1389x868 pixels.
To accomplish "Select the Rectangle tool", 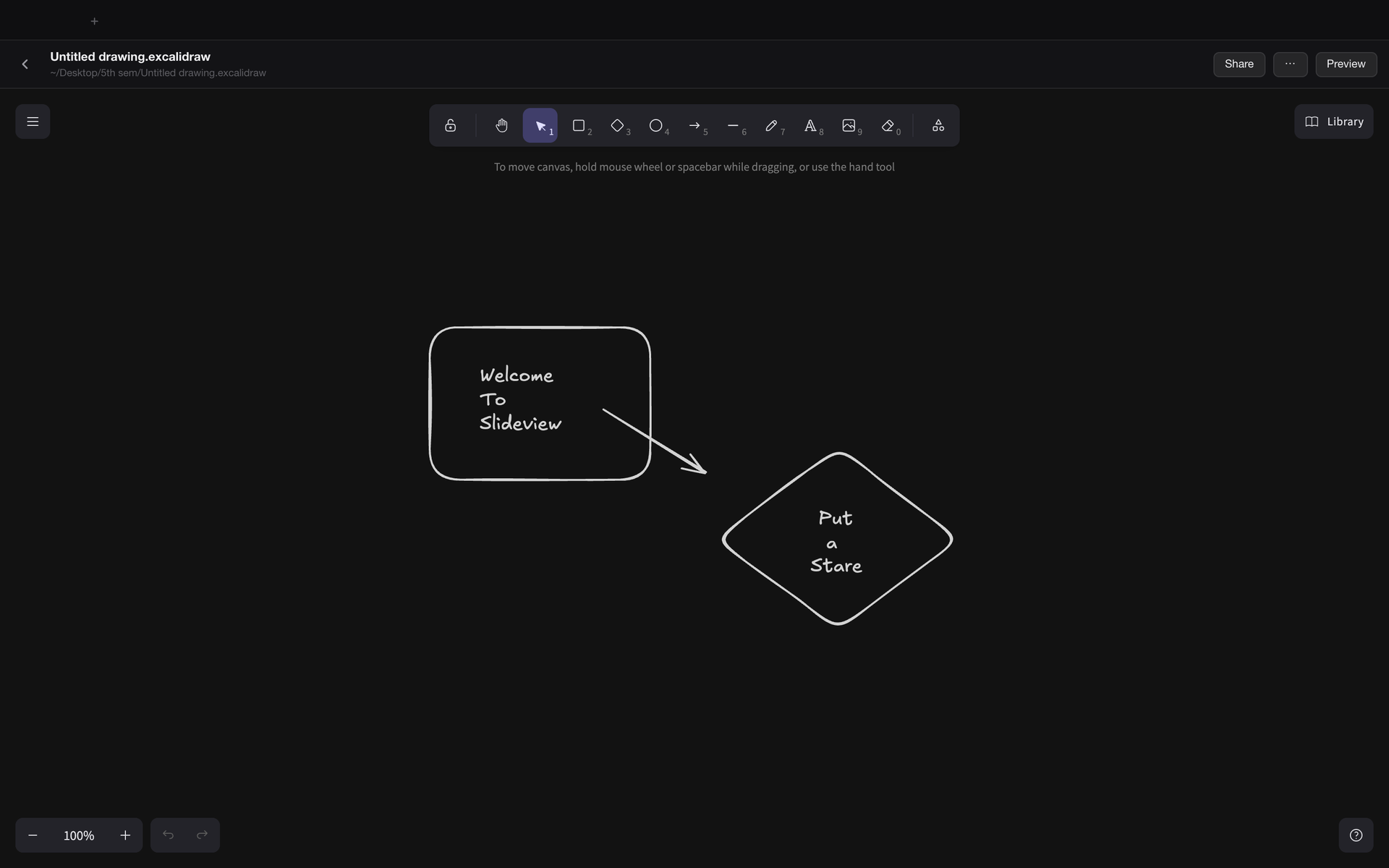I will (x=579, y=126).
